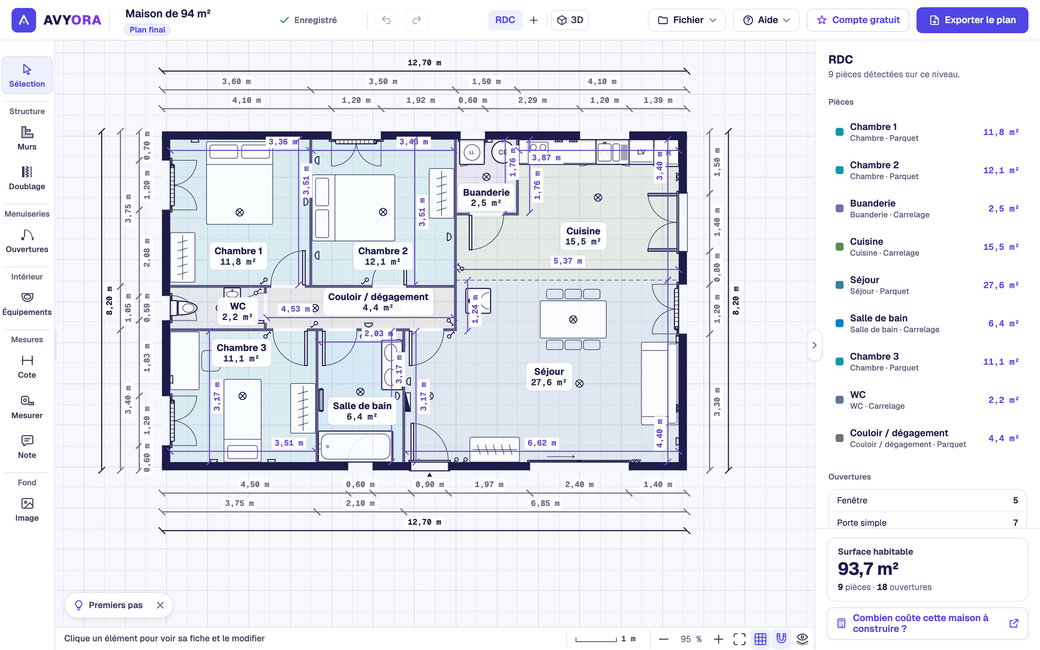Activate the Mesurer tool

click(27, 407)
